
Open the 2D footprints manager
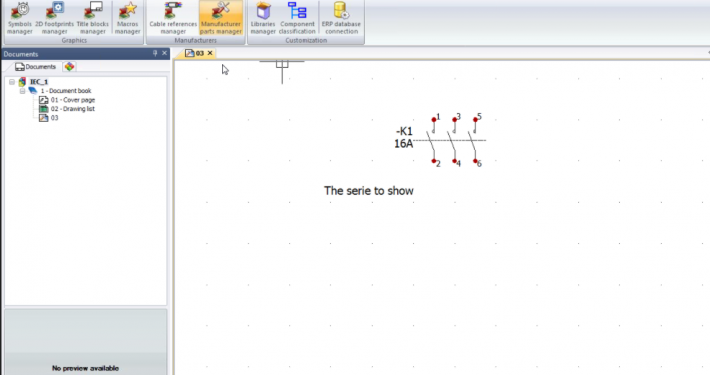54,18
